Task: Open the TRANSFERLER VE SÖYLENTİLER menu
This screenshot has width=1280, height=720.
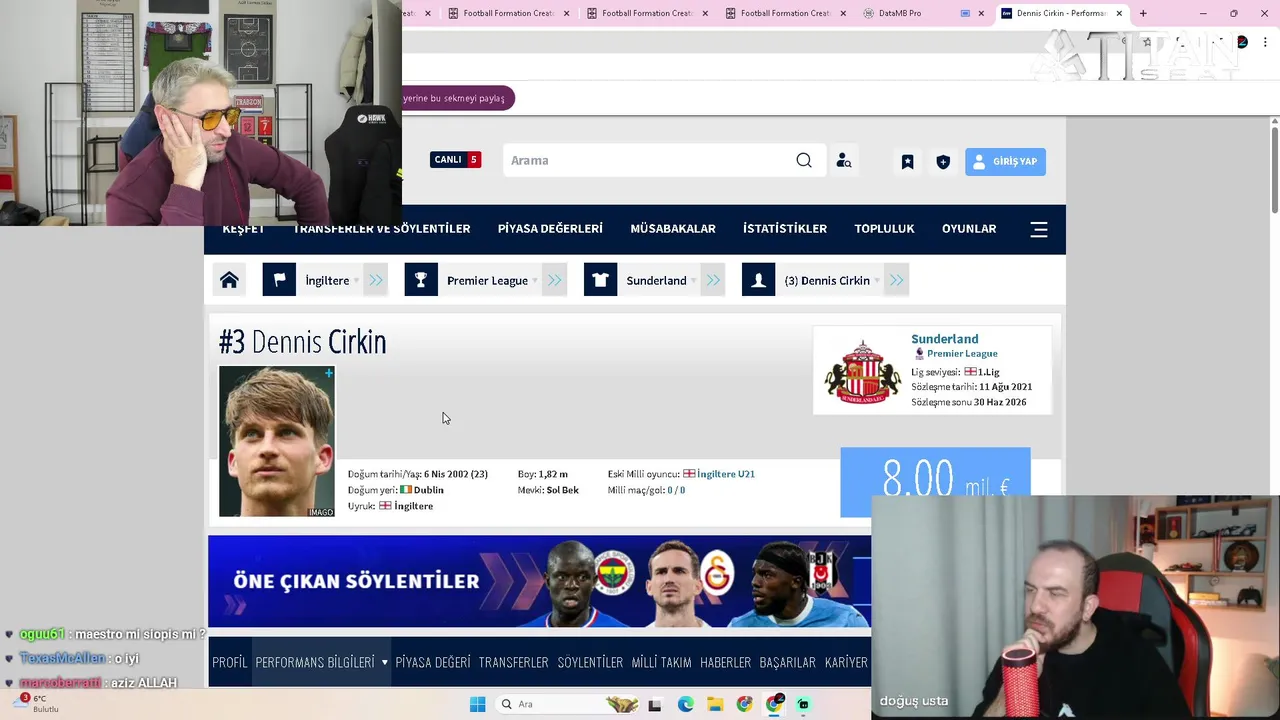Action: click(382, 229)
